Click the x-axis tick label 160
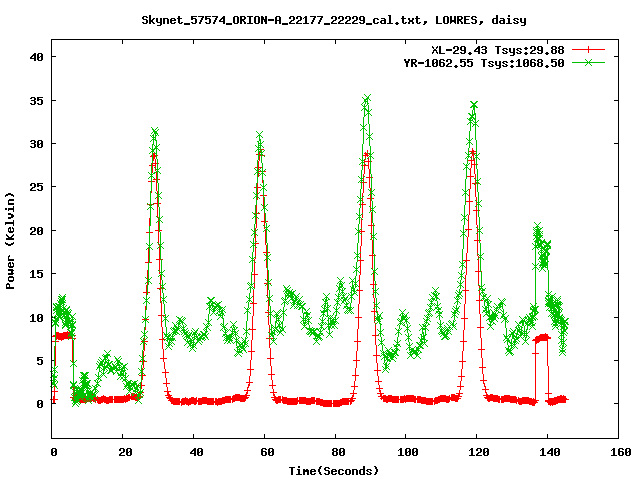 tap(621, 452)
